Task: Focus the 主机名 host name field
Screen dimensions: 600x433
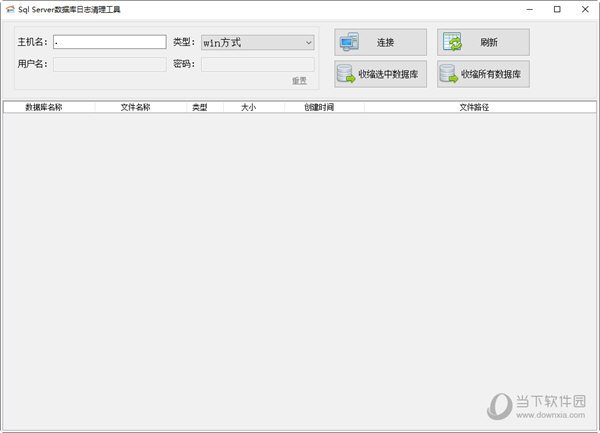Action: [109, 42]
